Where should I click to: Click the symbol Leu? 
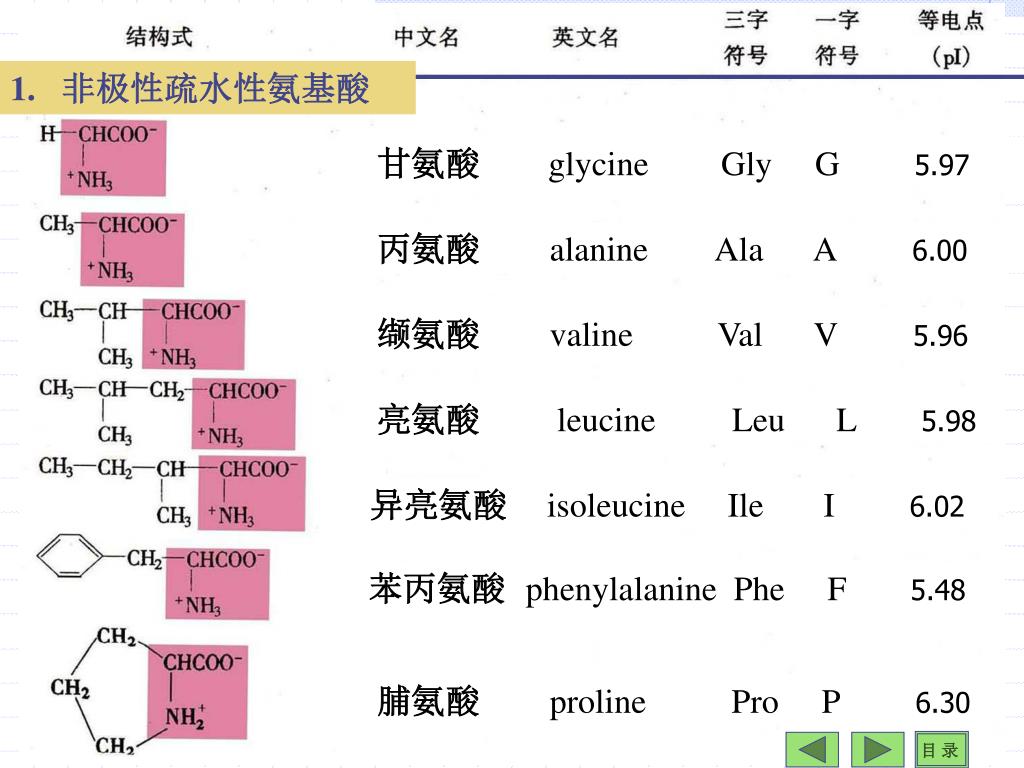point(758,421)
